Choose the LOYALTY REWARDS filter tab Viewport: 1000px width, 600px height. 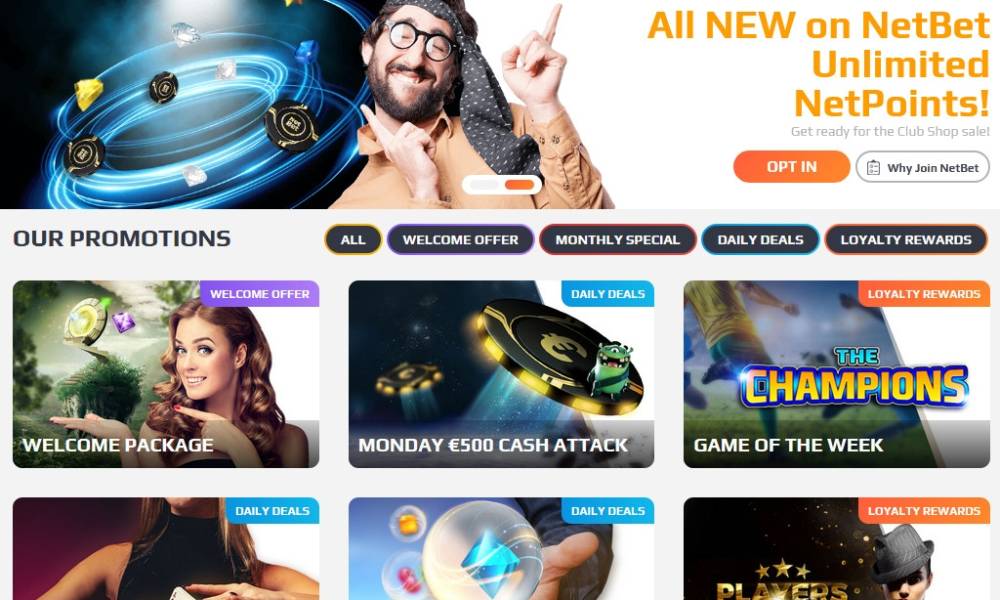(906, 240)
